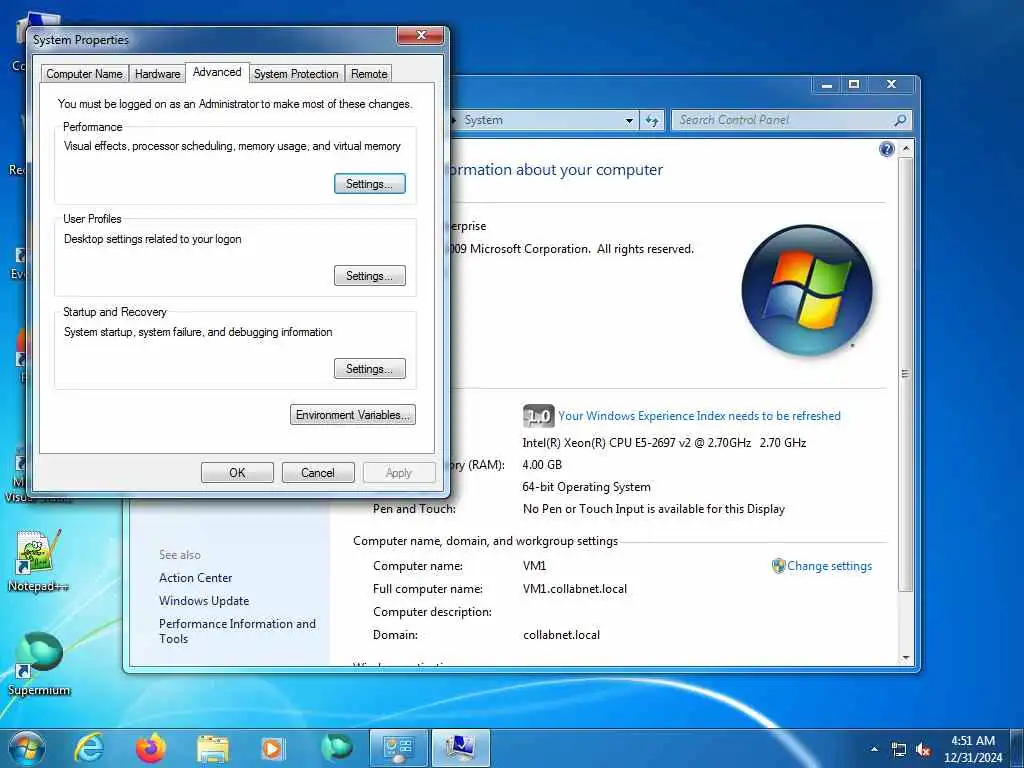The height and width of the screenshot is (768, 1024).
Task: Click Change settings link in System window
Action: point(829,566)
